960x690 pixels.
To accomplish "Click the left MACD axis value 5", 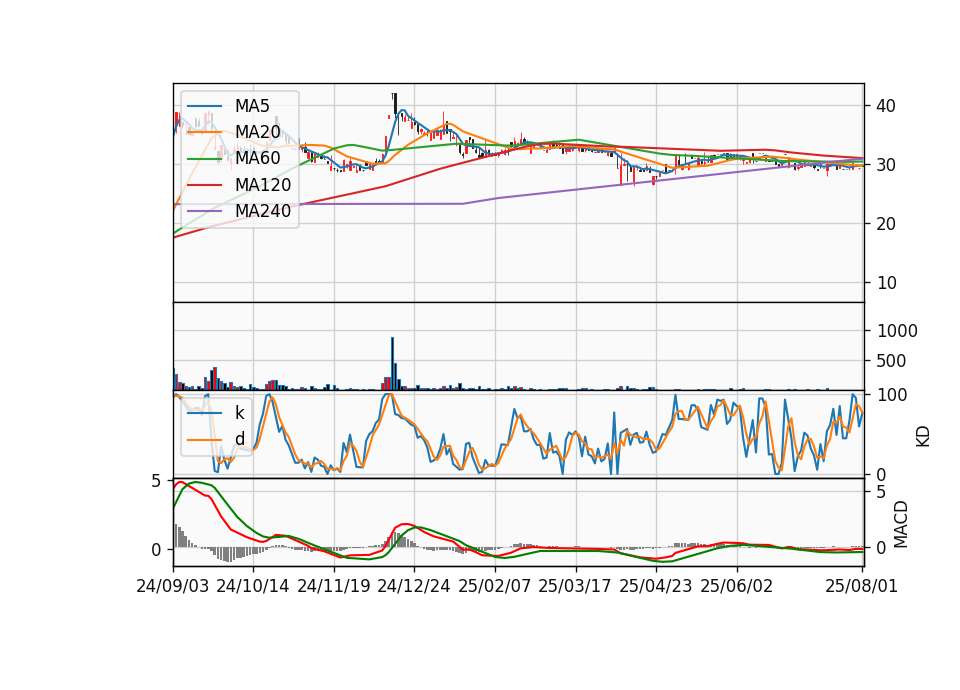I will (x=156, y=481).
